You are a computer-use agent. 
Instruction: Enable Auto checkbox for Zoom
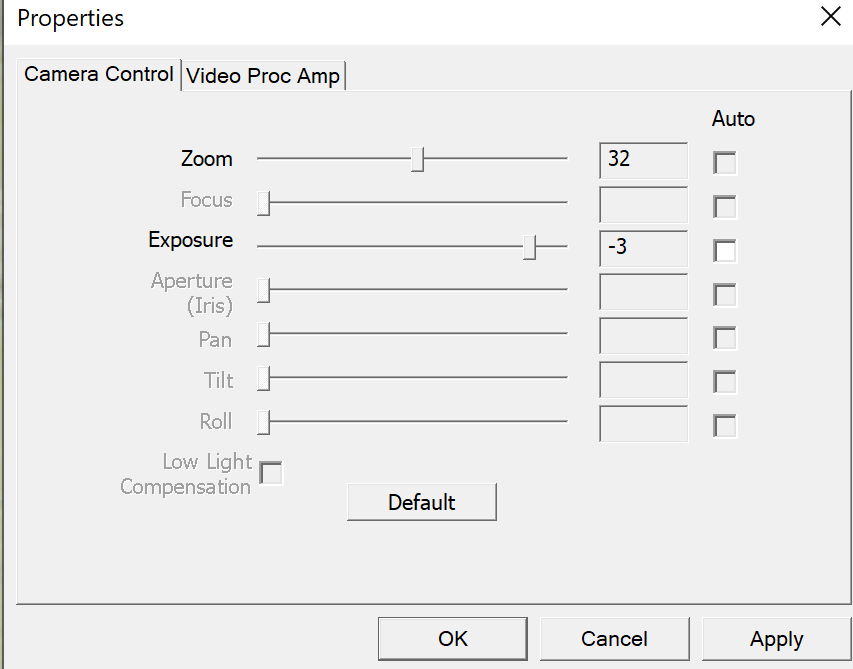[725, 162]
